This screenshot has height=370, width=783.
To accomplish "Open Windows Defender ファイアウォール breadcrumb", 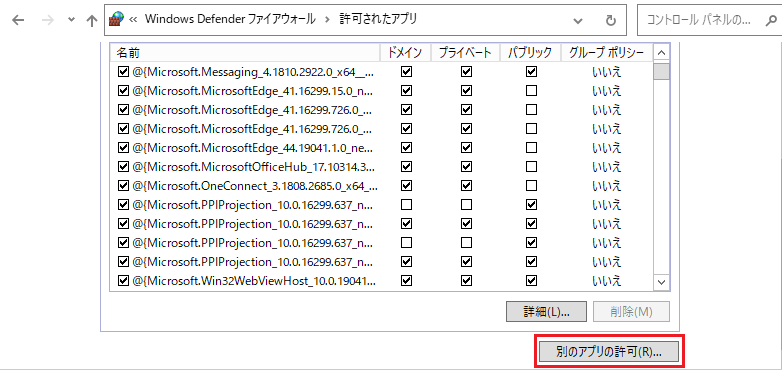I will (x=230, y=19).
